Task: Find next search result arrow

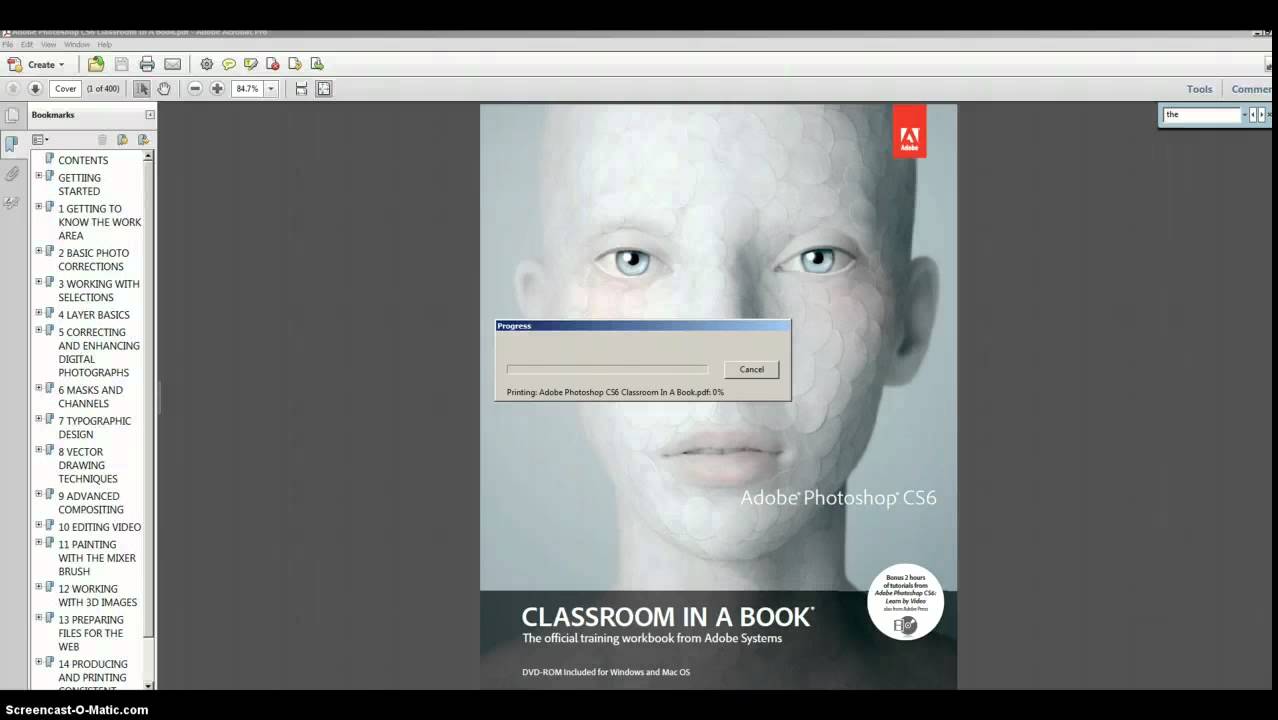Action: click(x=1262, y=115)
